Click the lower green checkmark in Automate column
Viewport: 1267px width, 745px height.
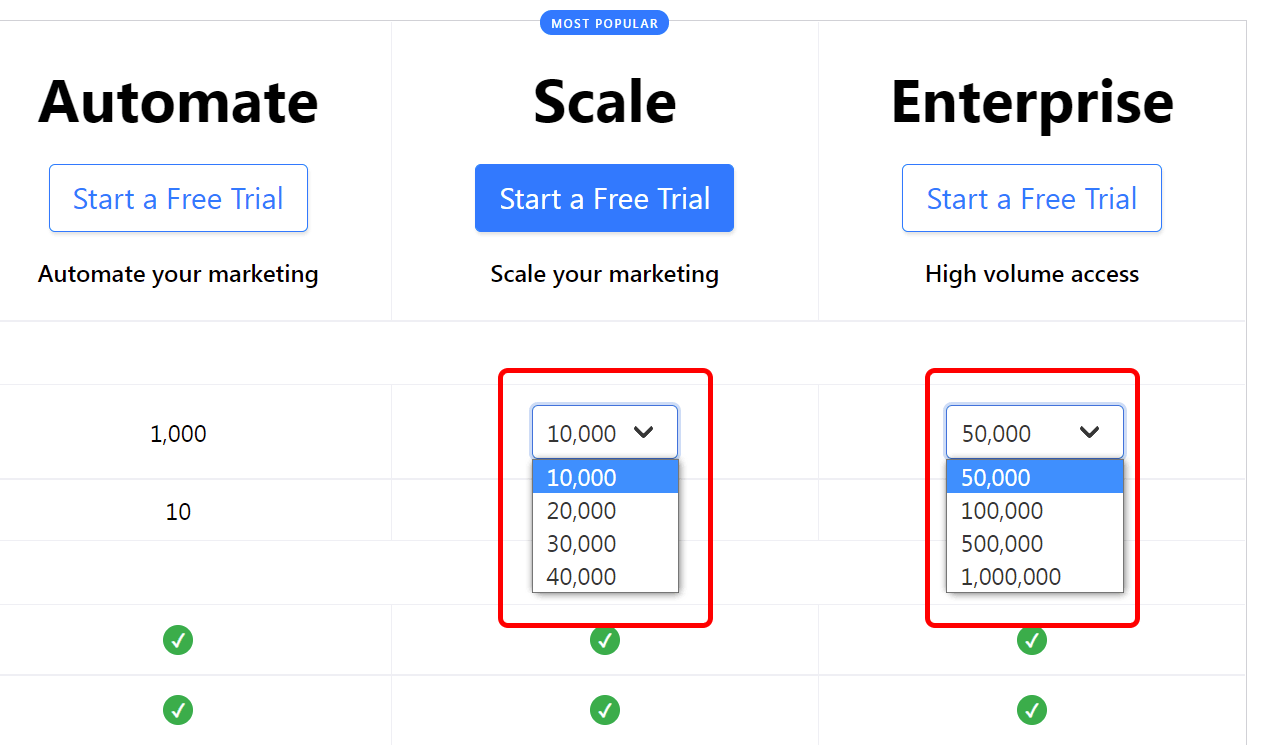tap(178, 710)
